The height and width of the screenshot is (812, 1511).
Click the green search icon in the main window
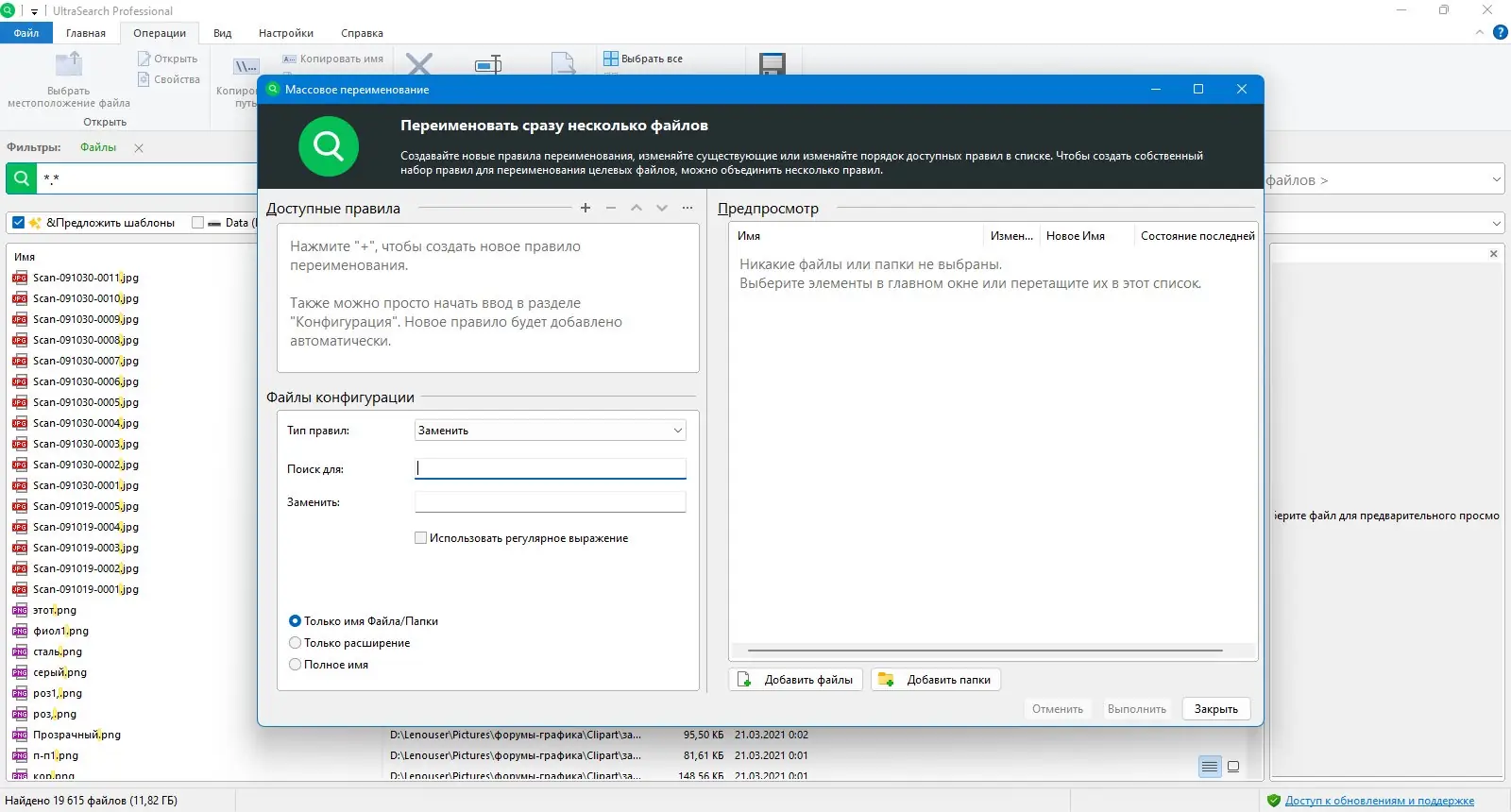coord(22,178)
